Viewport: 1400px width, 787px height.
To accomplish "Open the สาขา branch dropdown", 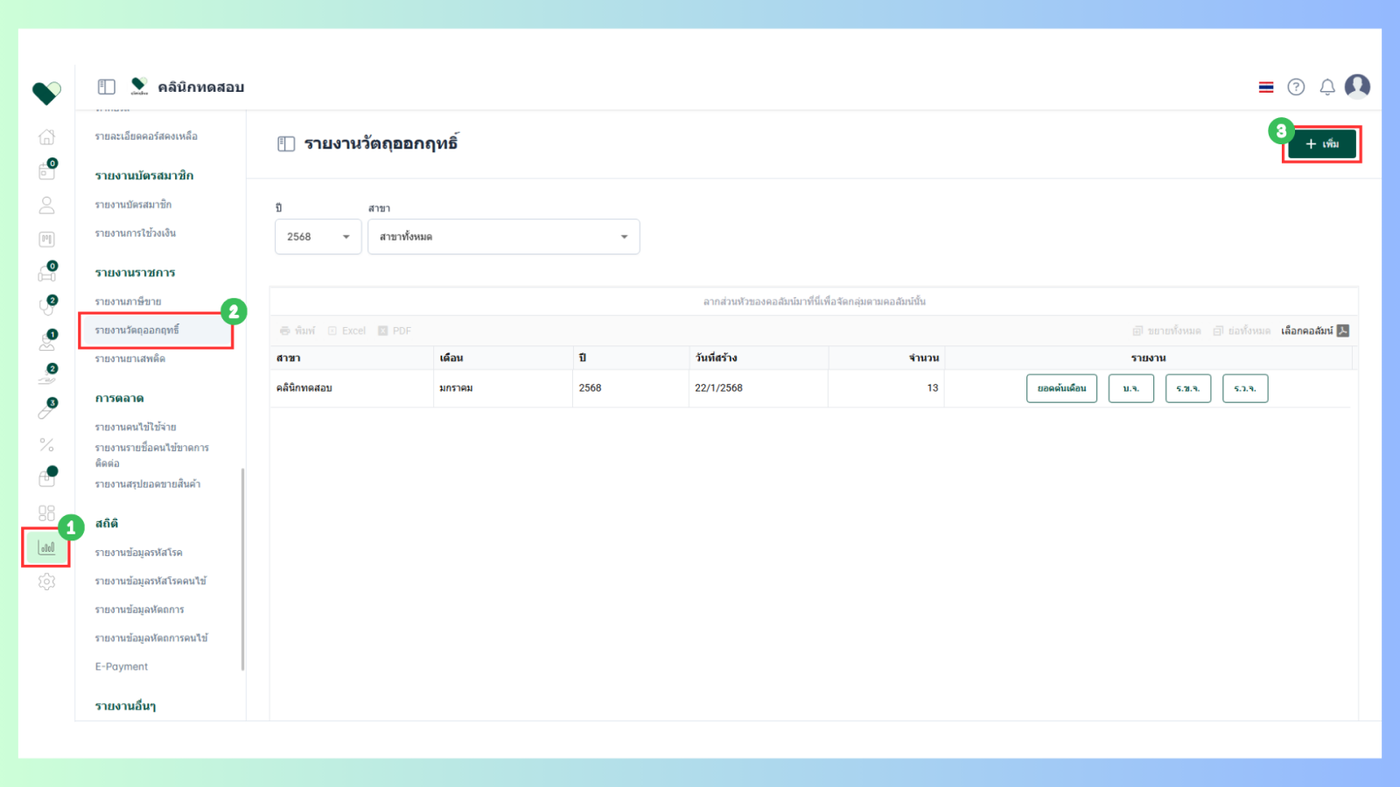I will pos(504,237).
